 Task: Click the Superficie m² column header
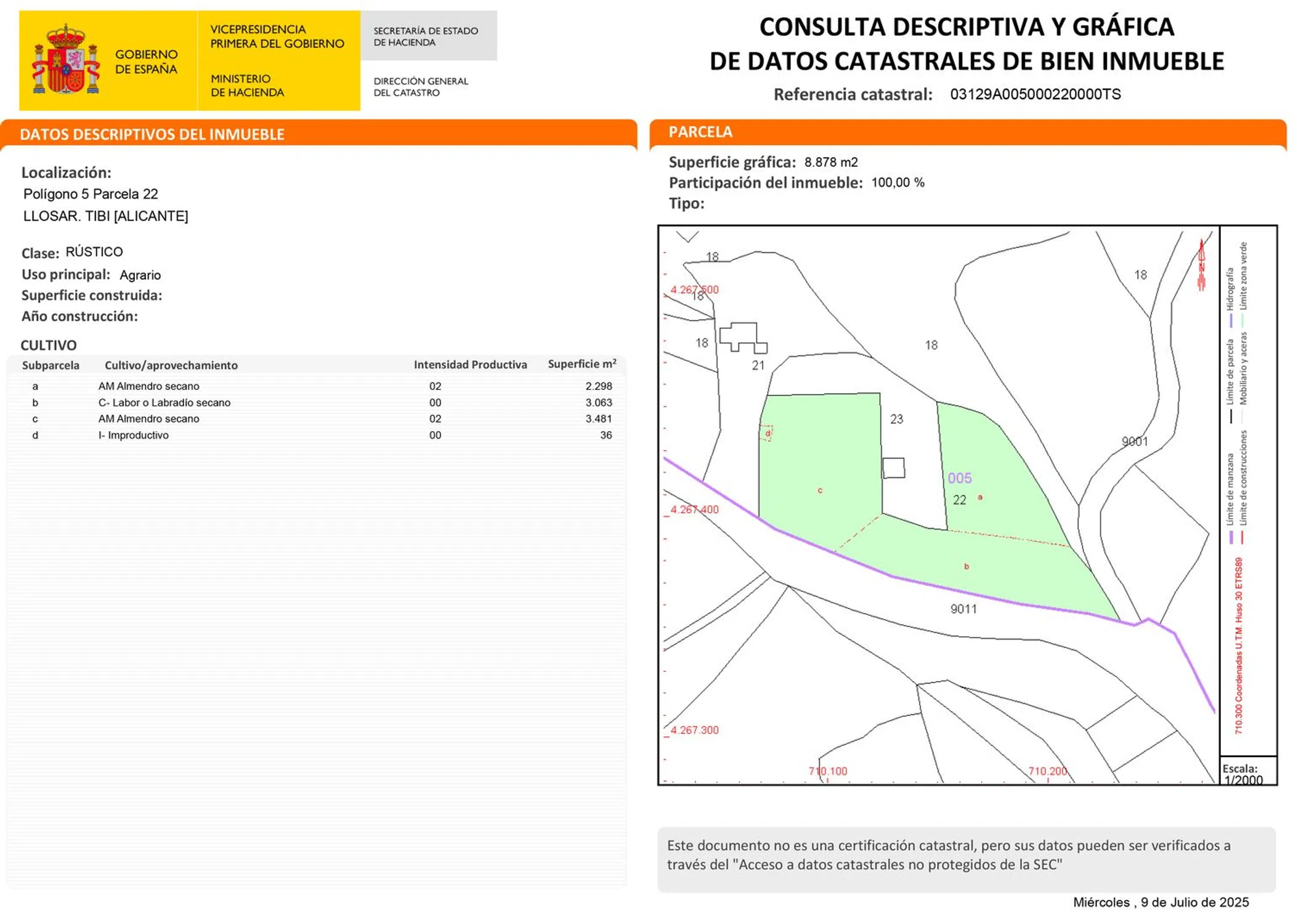[x=582, y=364]
